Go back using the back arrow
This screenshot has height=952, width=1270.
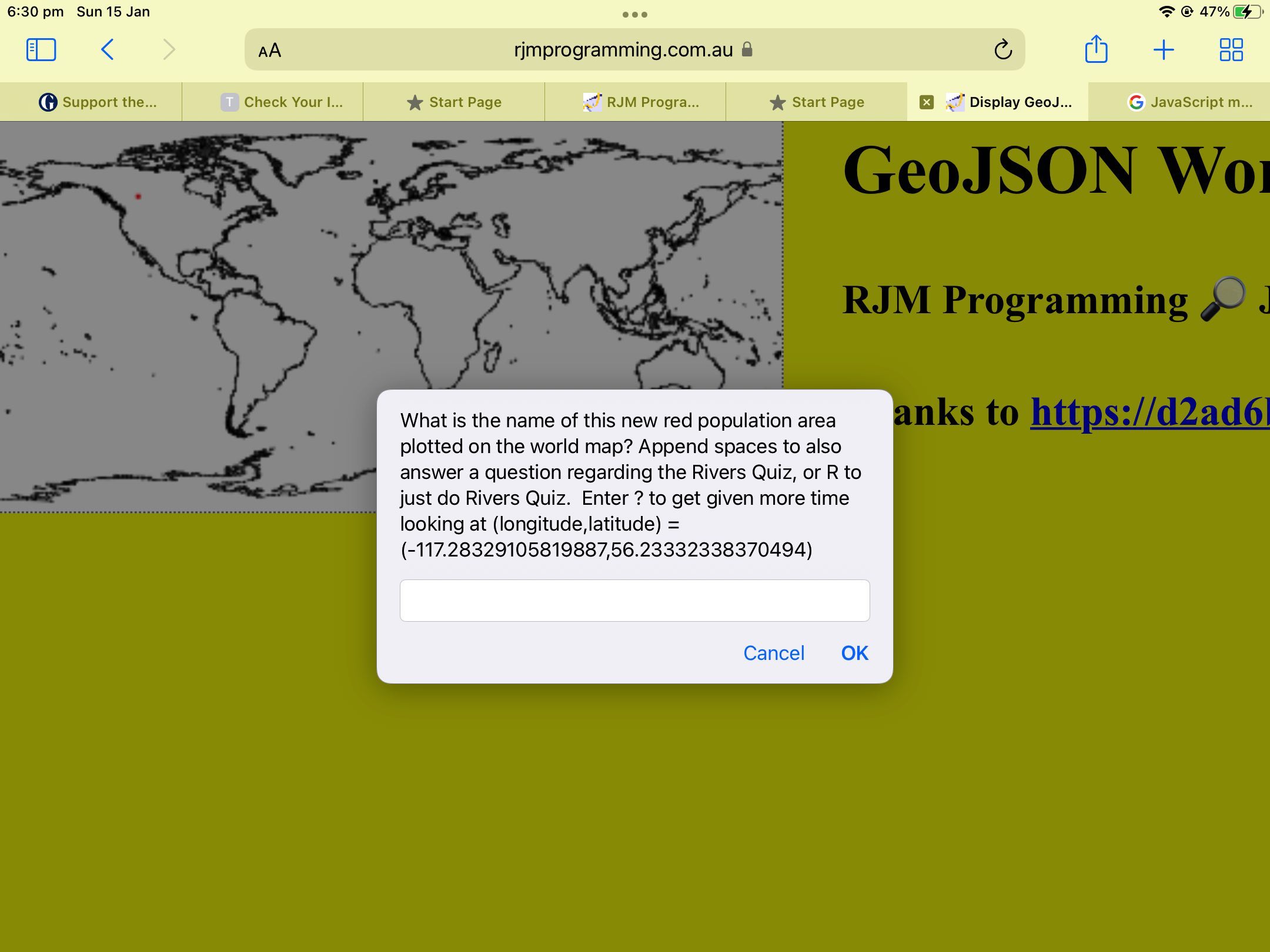click(107, 50)
